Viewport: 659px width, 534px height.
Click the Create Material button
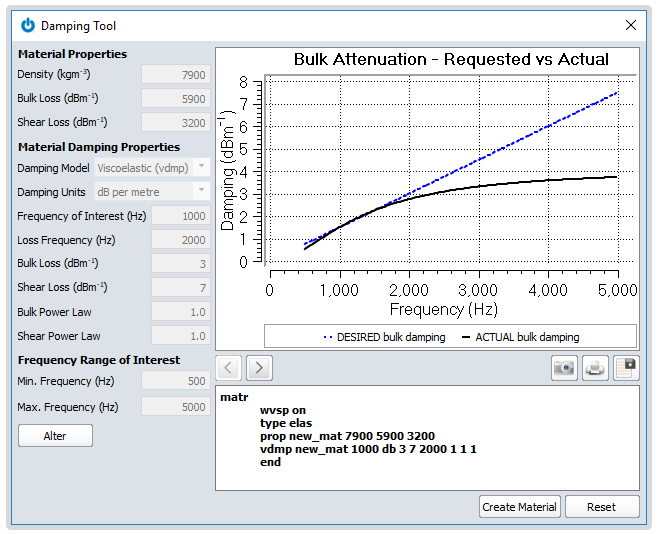[x=519, y=507]
